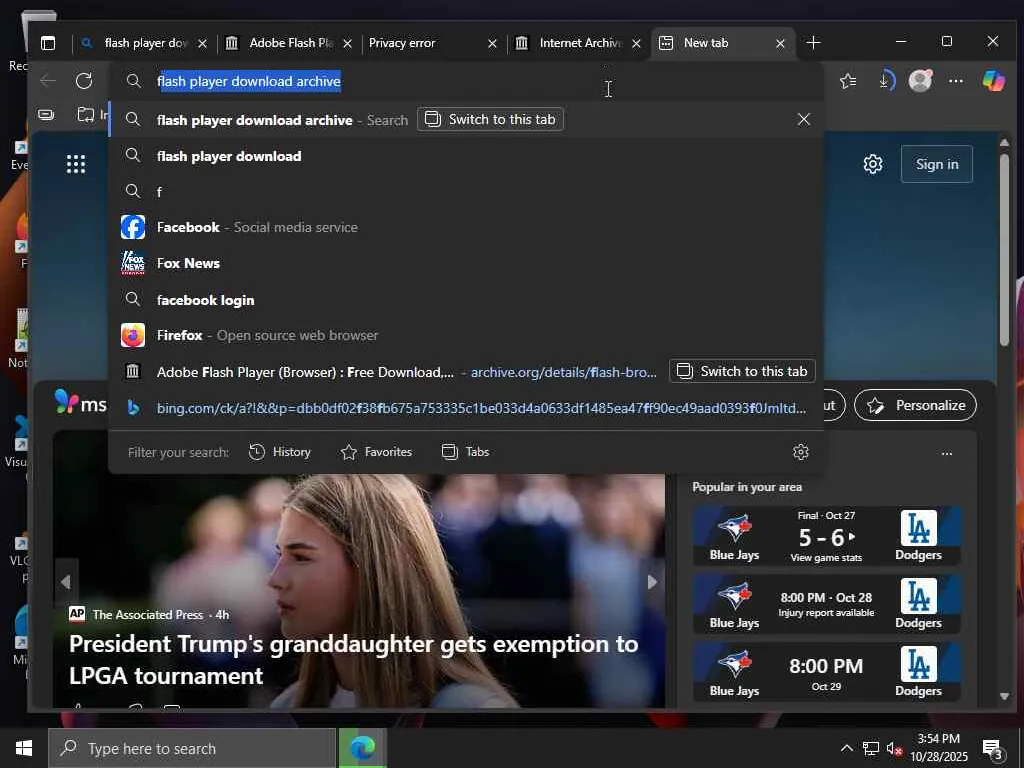1024x768 pixels.
Task: Open the 8:00 PM Oct 29 game card
Action: [x=827, y=672]
